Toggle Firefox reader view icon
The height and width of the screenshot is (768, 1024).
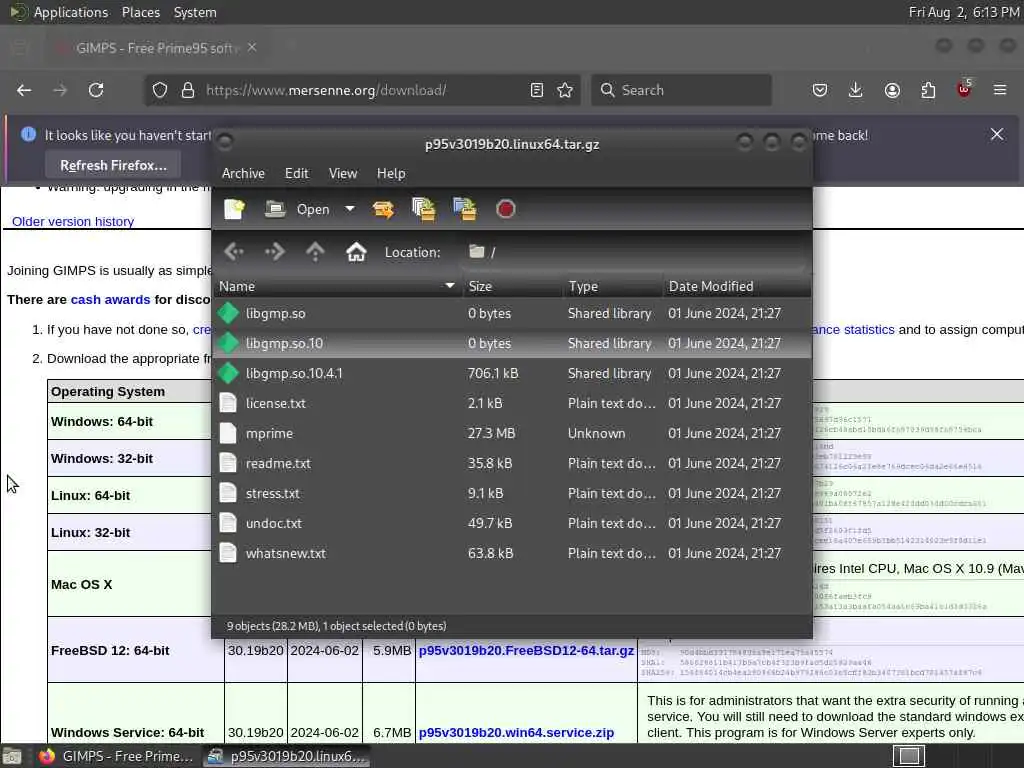tap(537, 90)
